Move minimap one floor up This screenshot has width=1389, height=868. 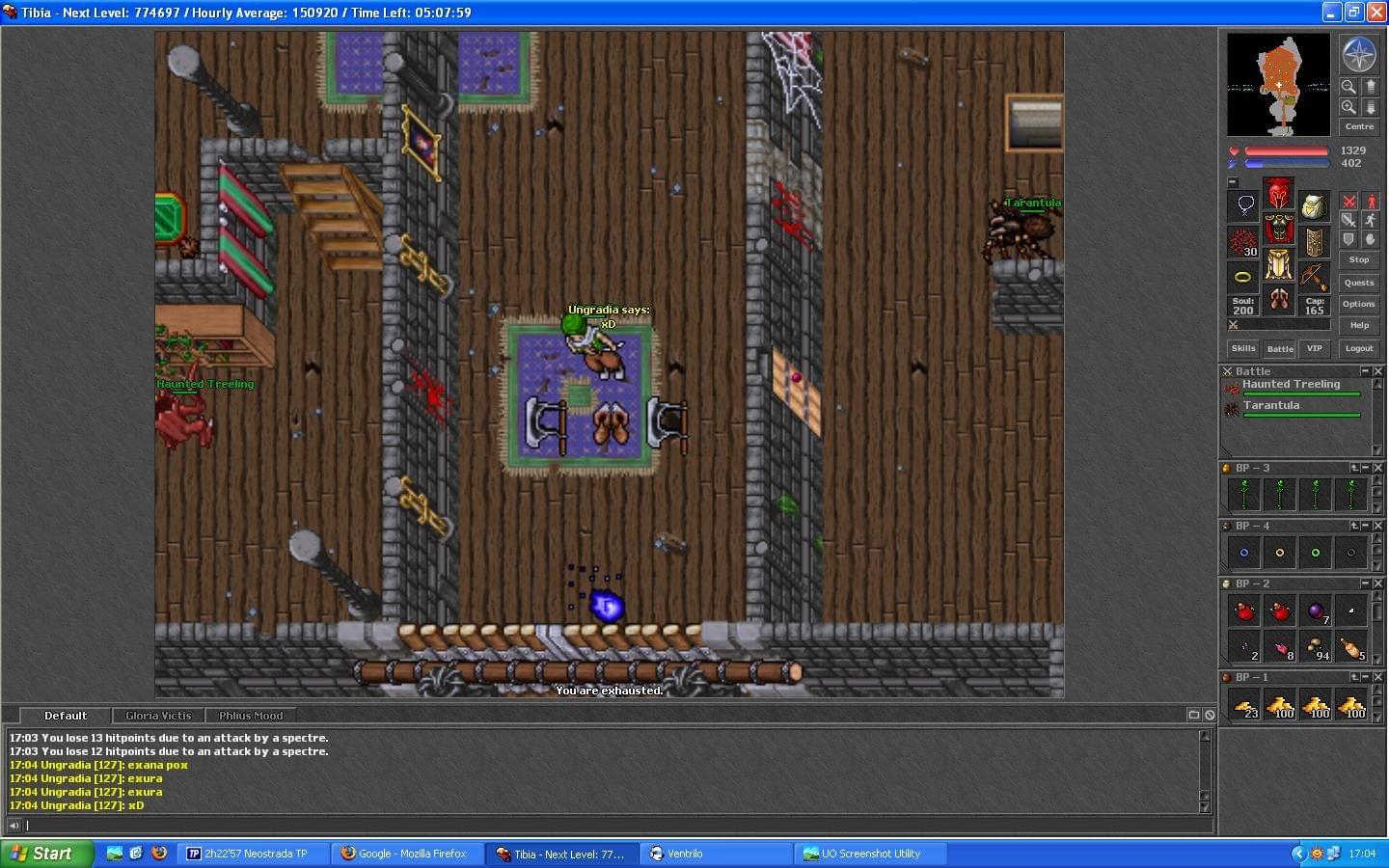click(1371, 86)
